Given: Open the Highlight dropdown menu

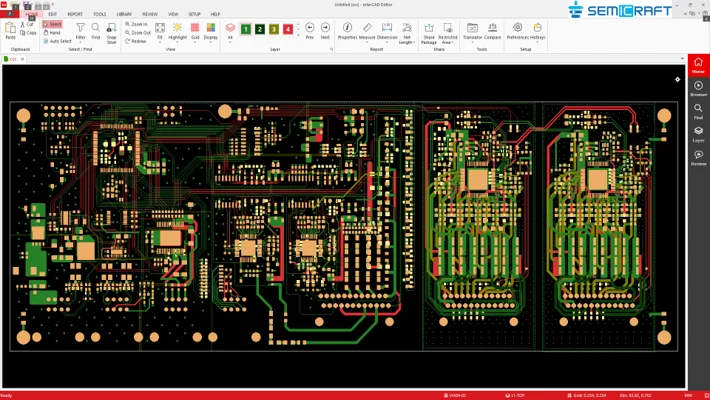Looking at the screenshot, I should tap(177, 42).
